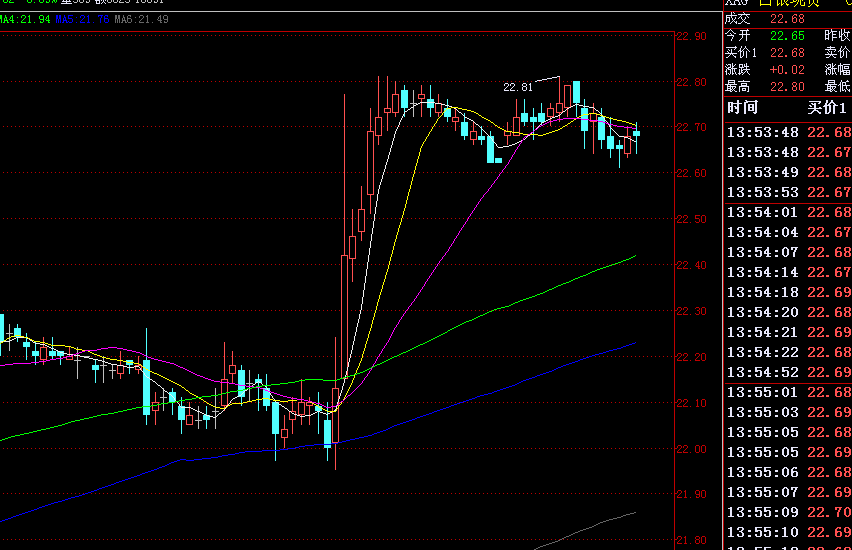Click the 22.00 price axis label

(691, 449)
